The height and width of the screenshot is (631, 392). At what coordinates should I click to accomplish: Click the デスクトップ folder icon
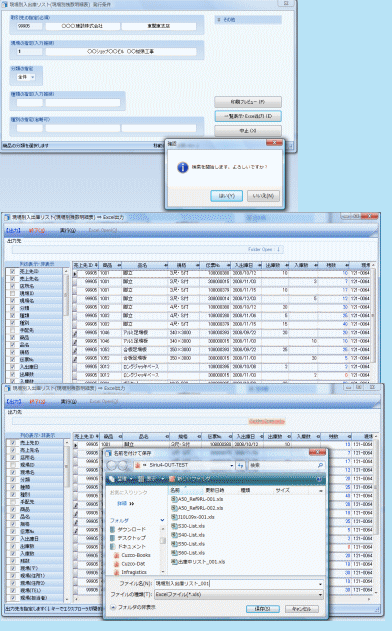pyautogui.click(x=113, y=538)
